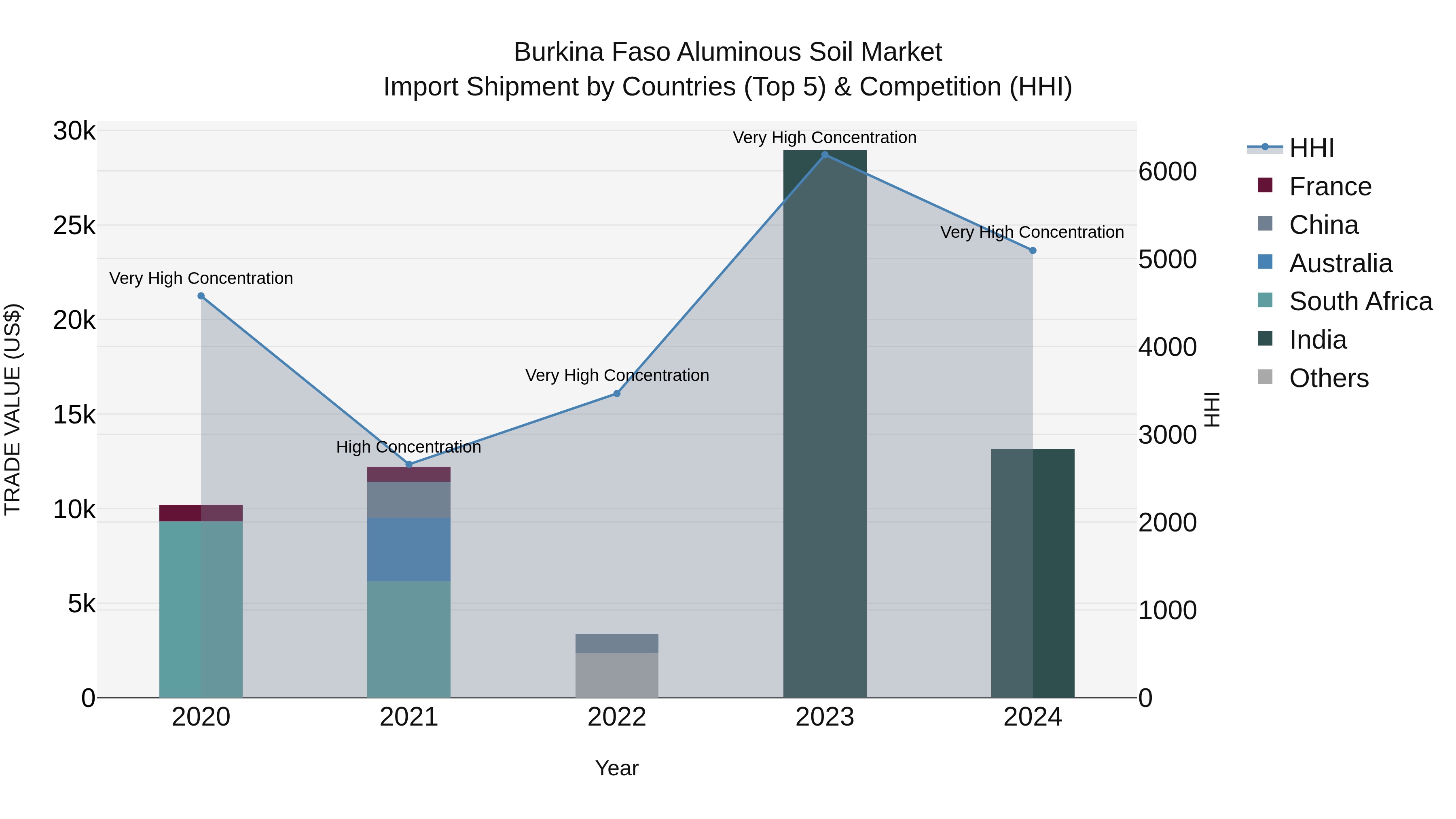Click the 'High Concentration' label above 2021
The height and width of the screenshot is (819, 1456).
click(408, 447)
